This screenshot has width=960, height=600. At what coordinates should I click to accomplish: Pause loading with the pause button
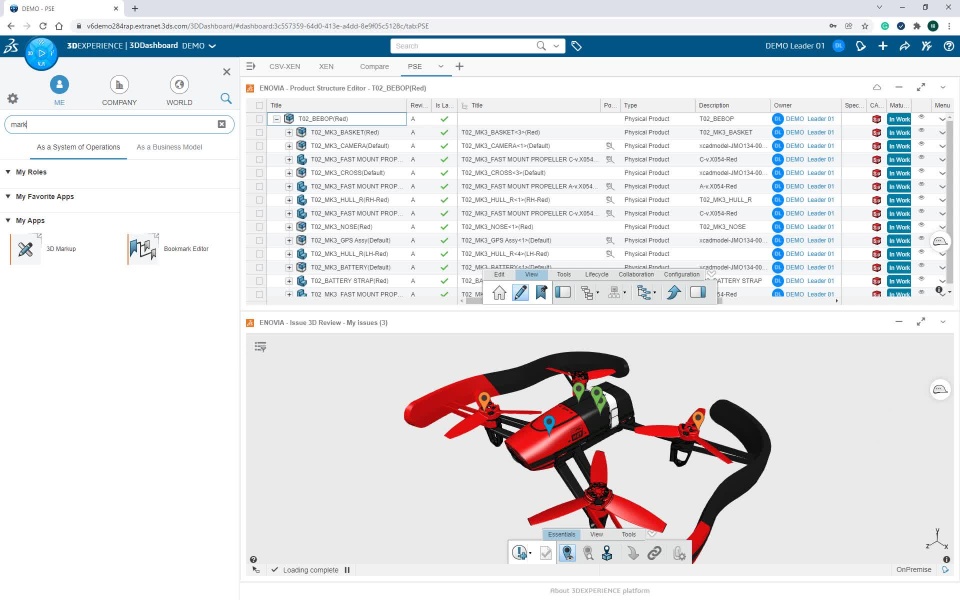[x=347, y=570]
